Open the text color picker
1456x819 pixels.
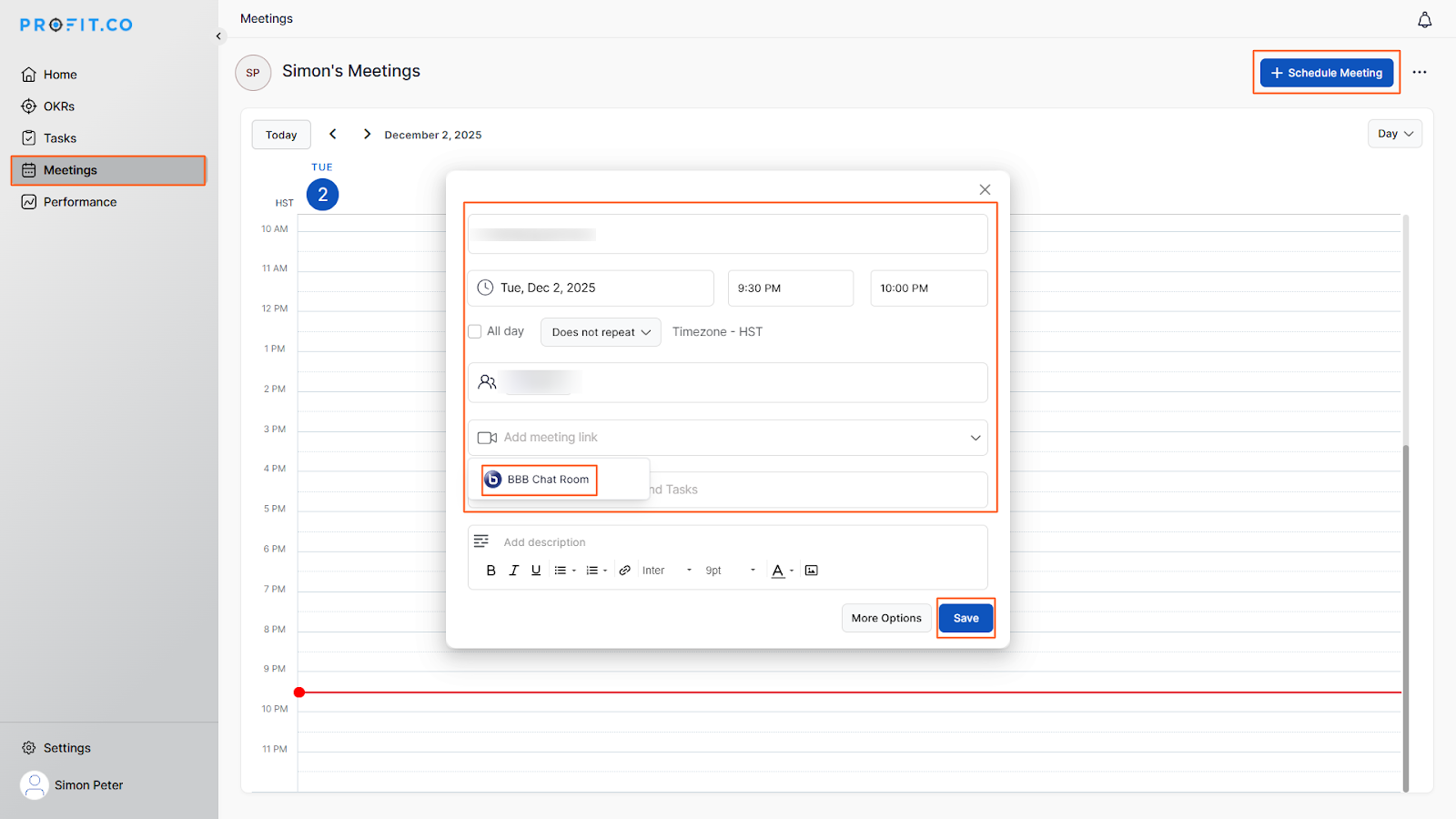click(x=778, y=571)
